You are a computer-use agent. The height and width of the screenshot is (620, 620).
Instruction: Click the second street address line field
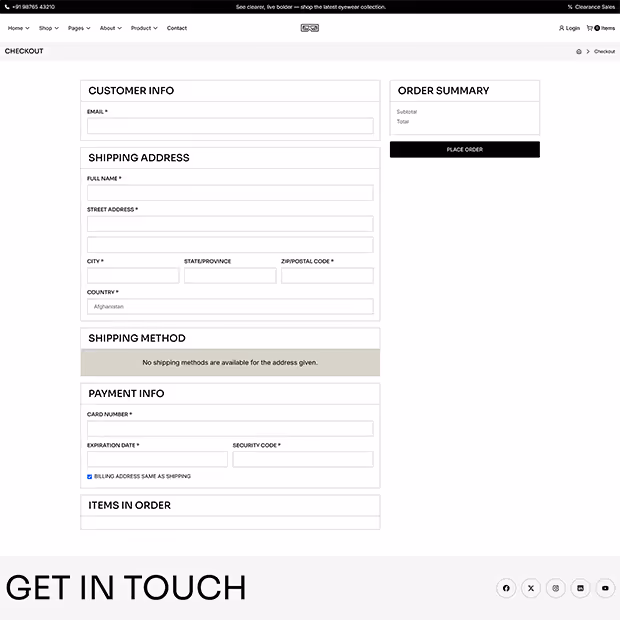coord(230,244)
